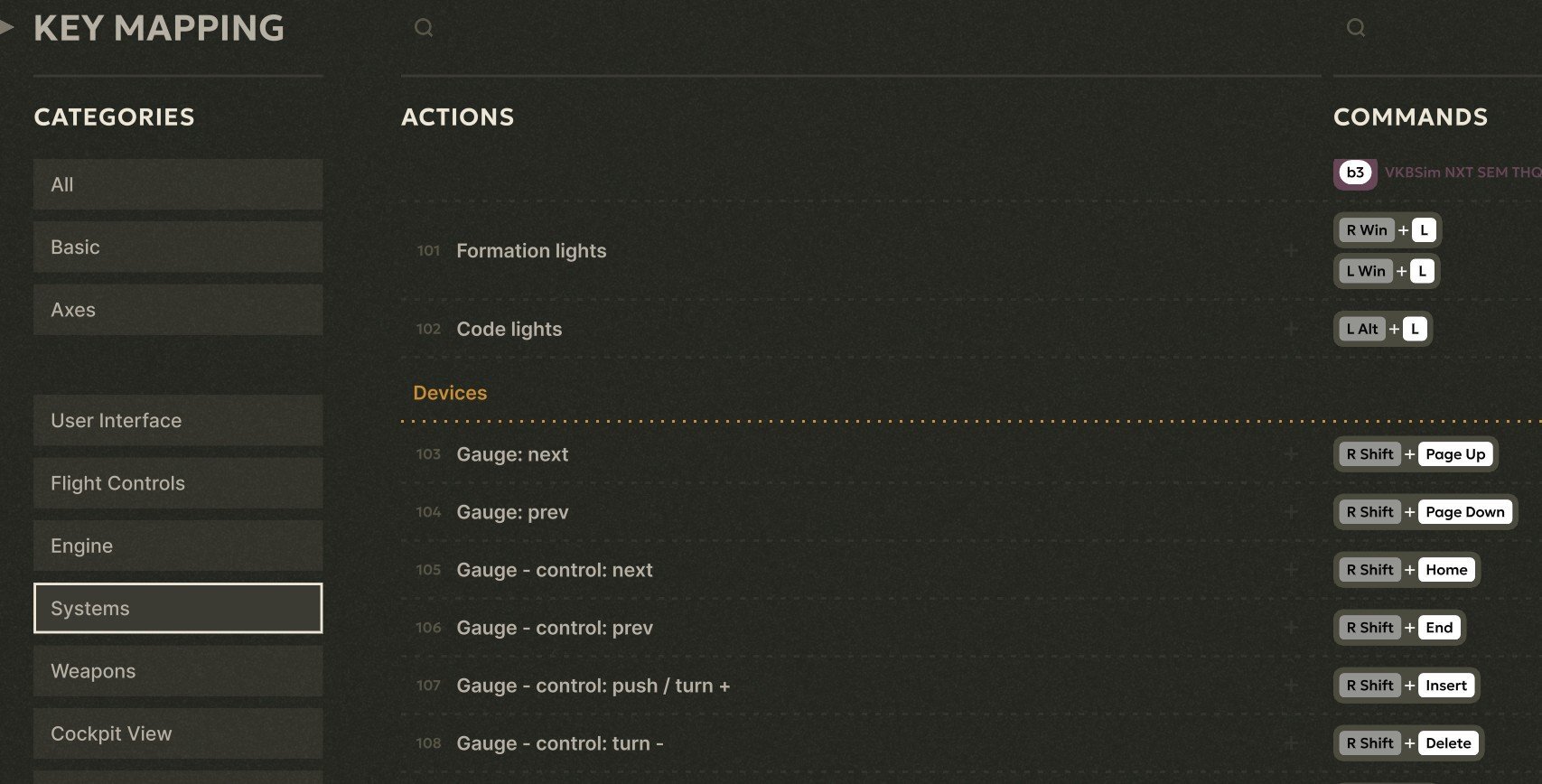Click the Devices section heading
Screen dimensions: 1542x784
[x=450, y=393]
